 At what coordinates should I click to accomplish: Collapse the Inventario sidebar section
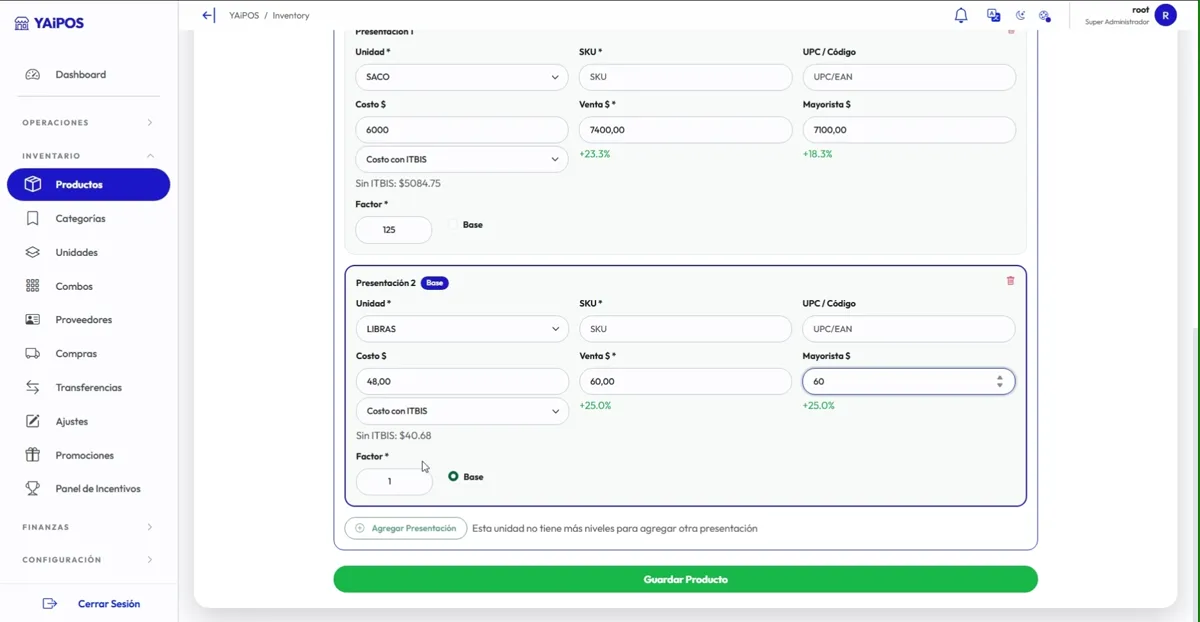(88, 156)
